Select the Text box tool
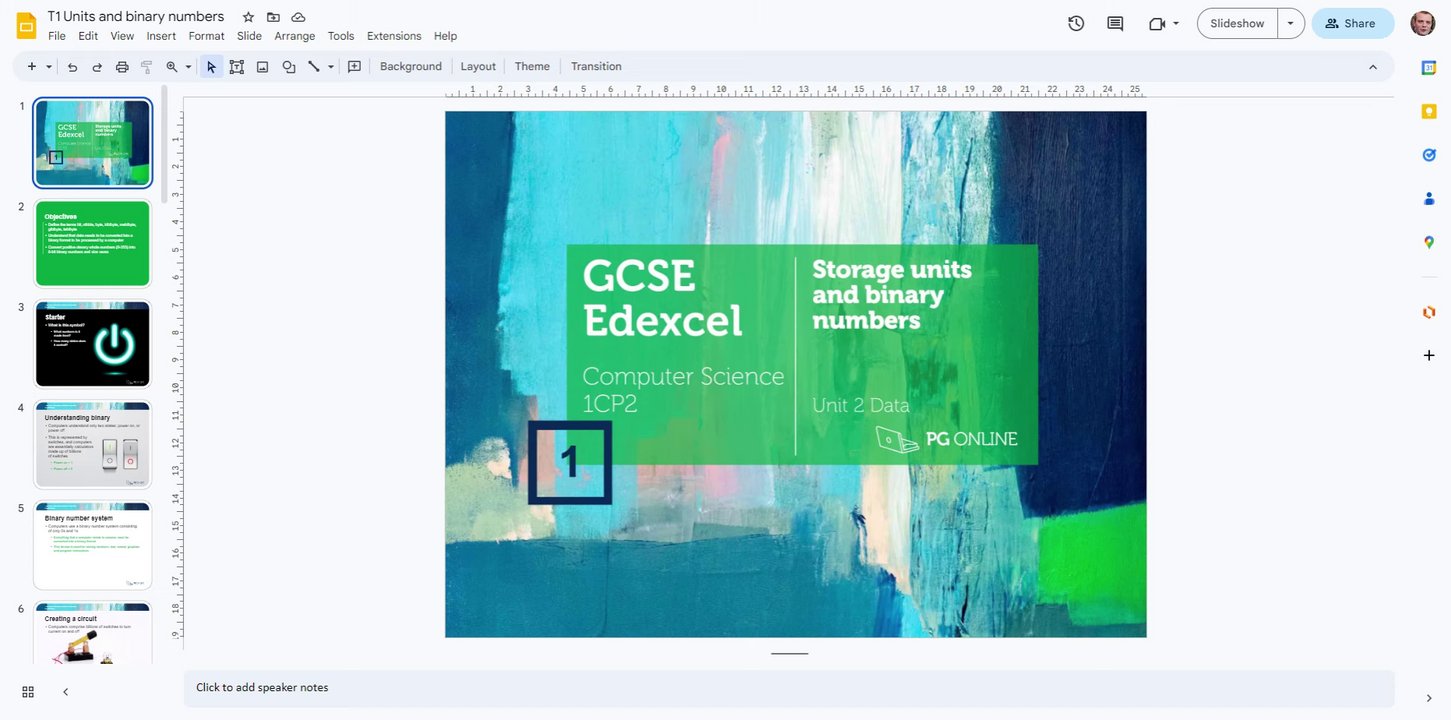Image resolution: width=1451 pixels, height=720 pixels. tap(237, 67)
